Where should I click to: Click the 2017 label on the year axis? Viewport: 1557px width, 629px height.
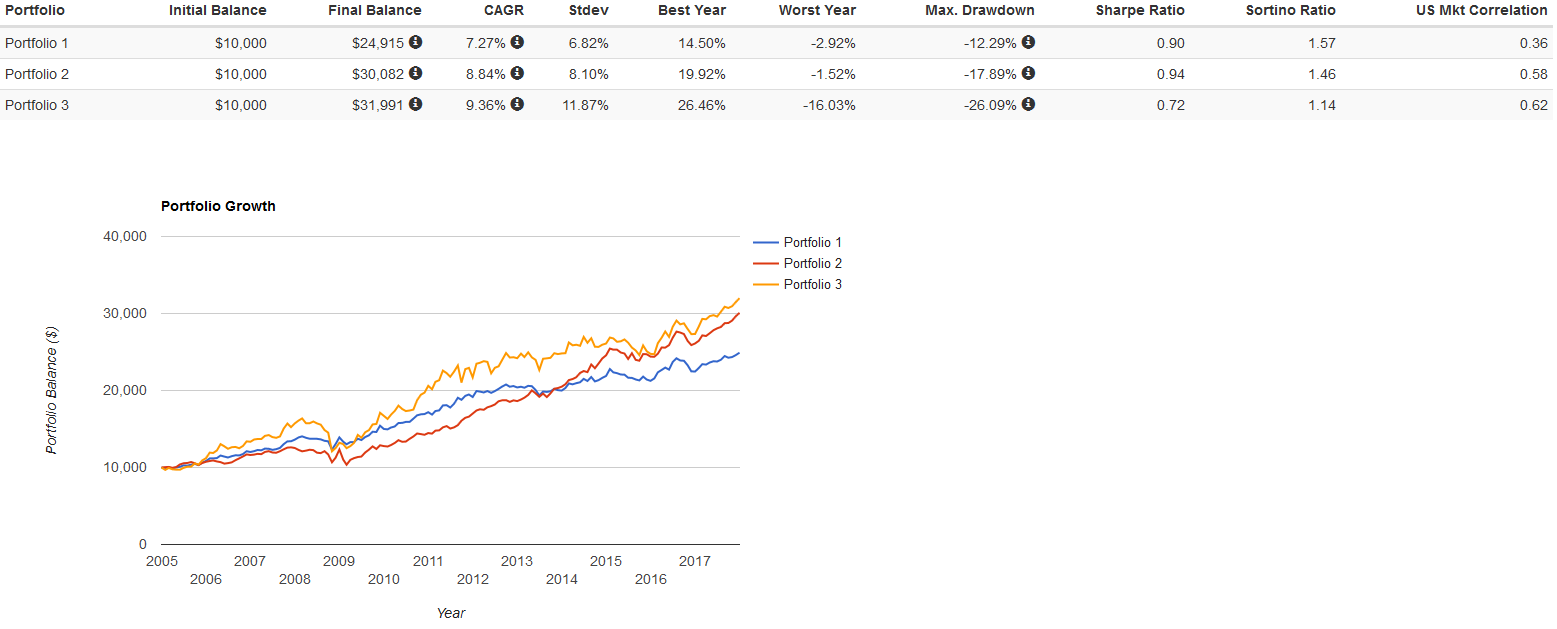(695, 562)
